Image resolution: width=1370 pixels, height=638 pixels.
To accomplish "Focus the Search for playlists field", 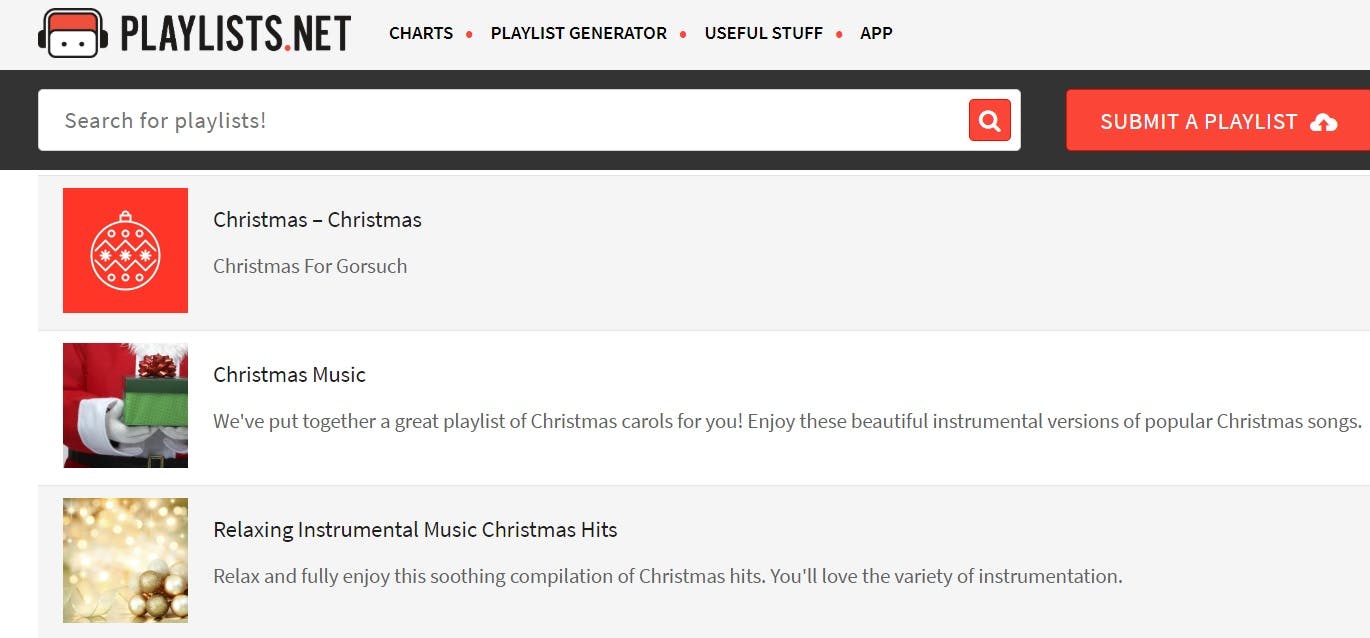I will (500, 121).
